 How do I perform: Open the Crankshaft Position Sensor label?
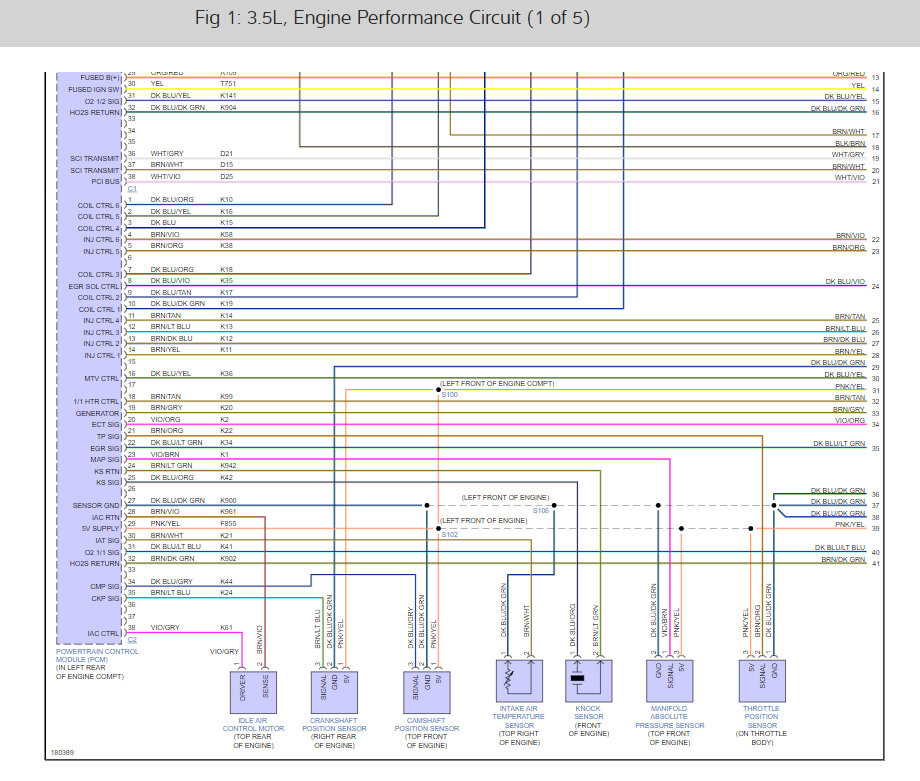pyautogui.click(x=334, y=724)
